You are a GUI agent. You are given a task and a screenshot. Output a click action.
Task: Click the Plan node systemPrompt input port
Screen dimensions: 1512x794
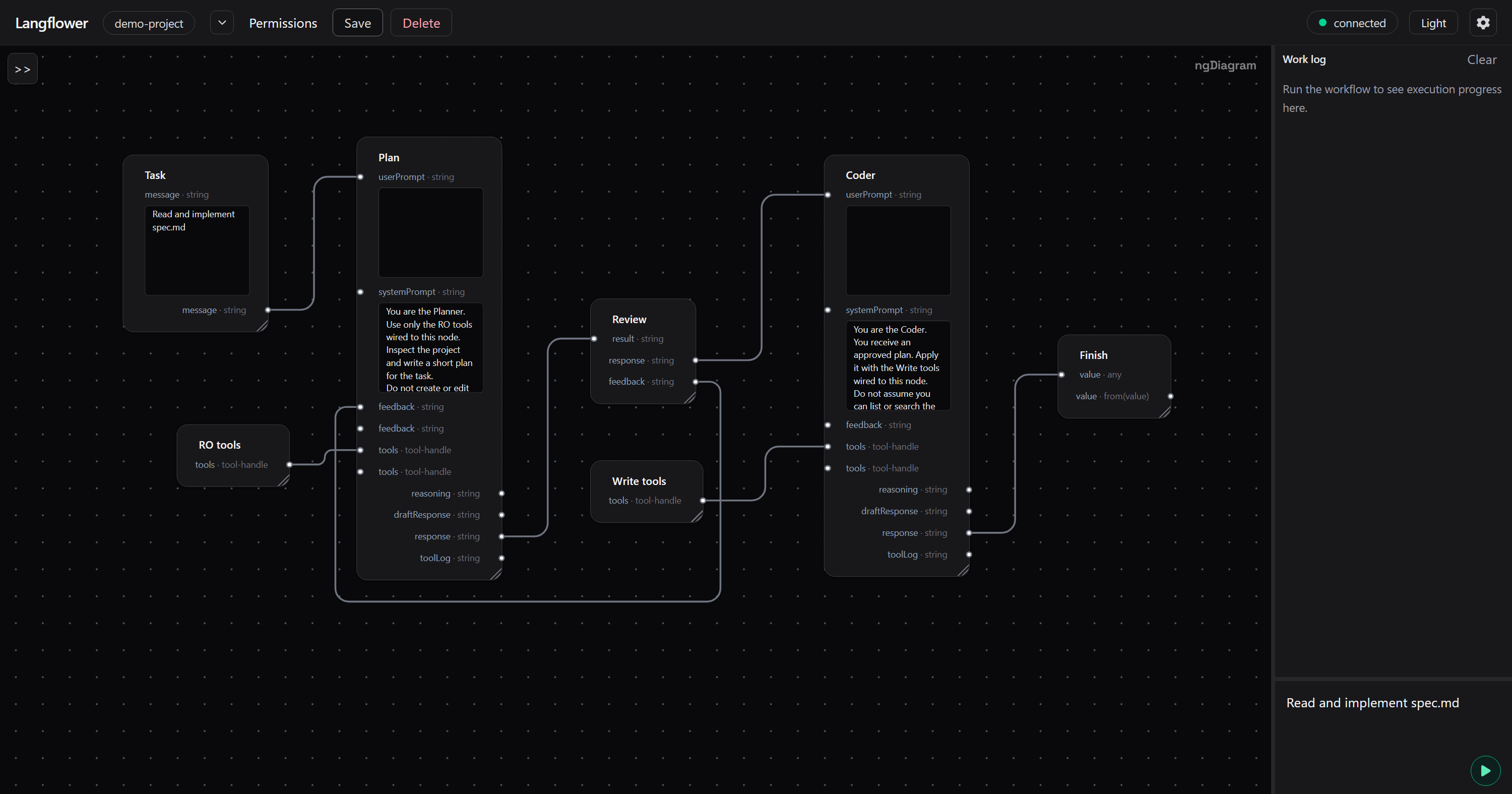360,292
